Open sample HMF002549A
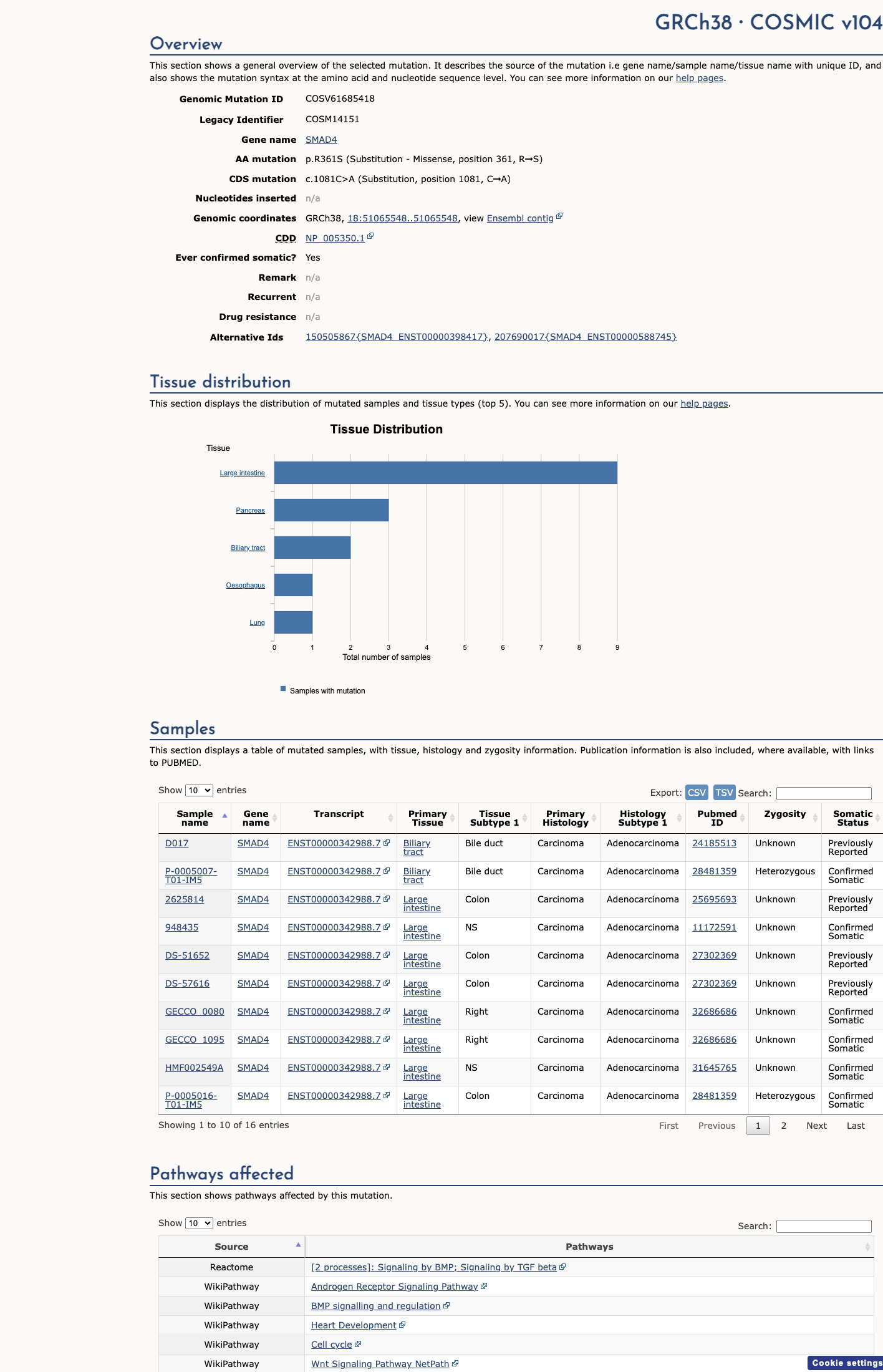Image resolution: width=883 pixels, height=1372 pixels. pyautogui.click(x=194, y=1068)
